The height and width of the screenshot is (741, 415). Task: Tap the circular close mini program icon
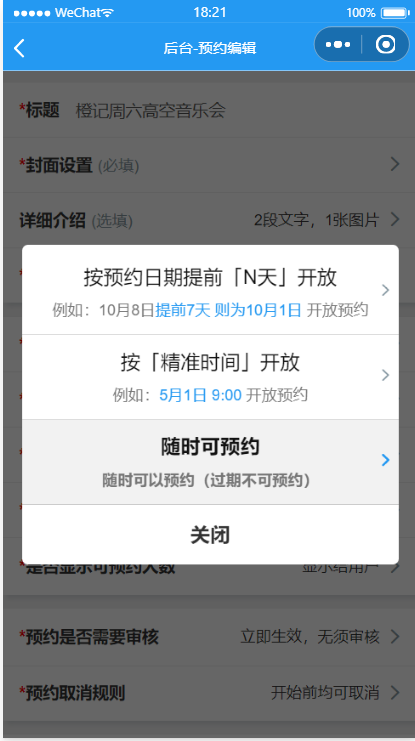(385, 44)
